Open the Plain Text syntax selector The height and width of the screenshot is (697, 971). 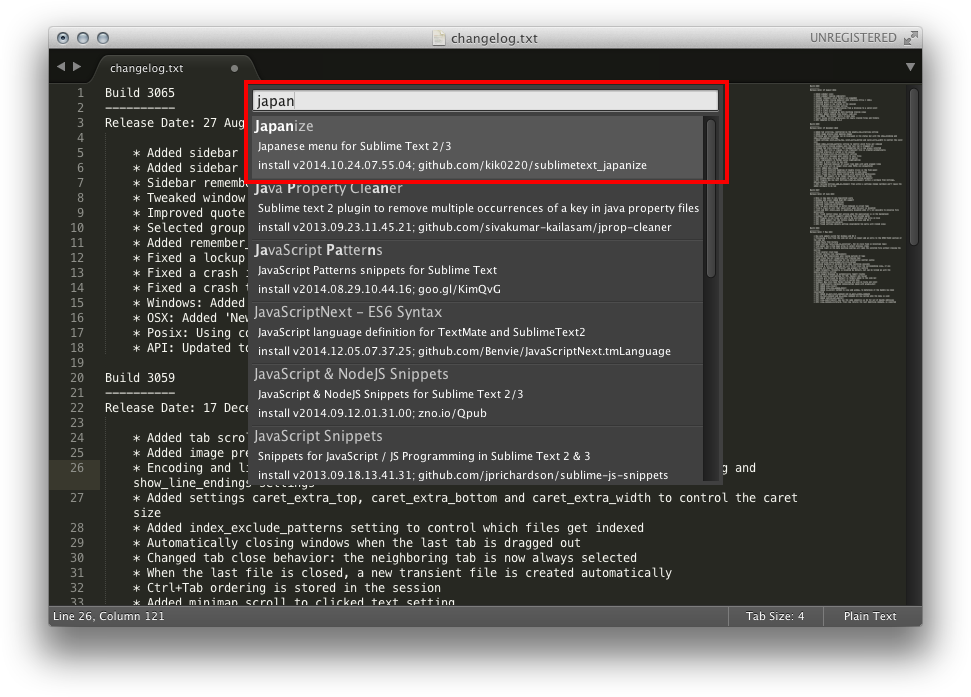871,616
